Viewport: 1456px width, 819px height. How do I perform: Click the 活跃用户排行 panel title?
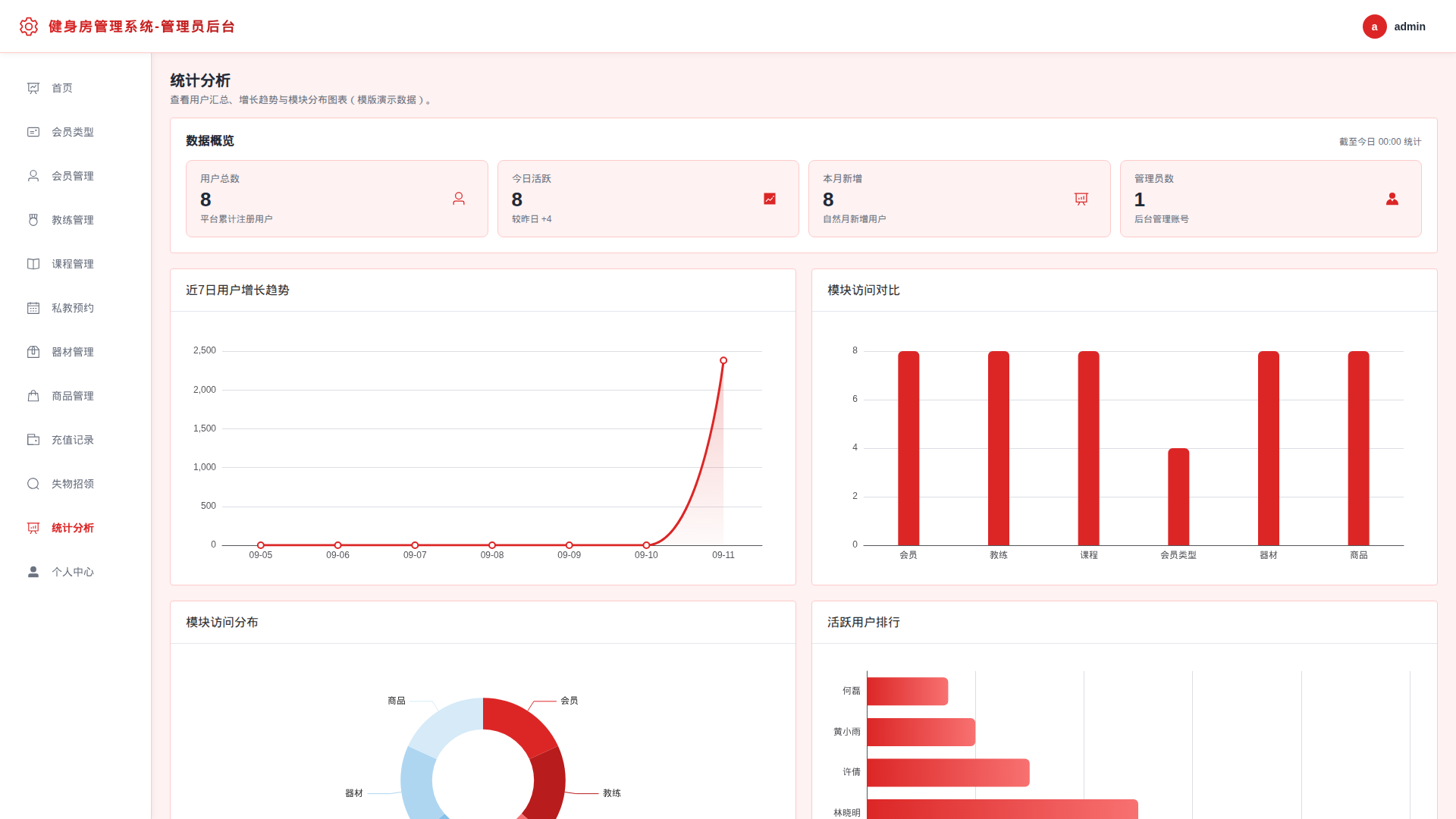(864, 623)
